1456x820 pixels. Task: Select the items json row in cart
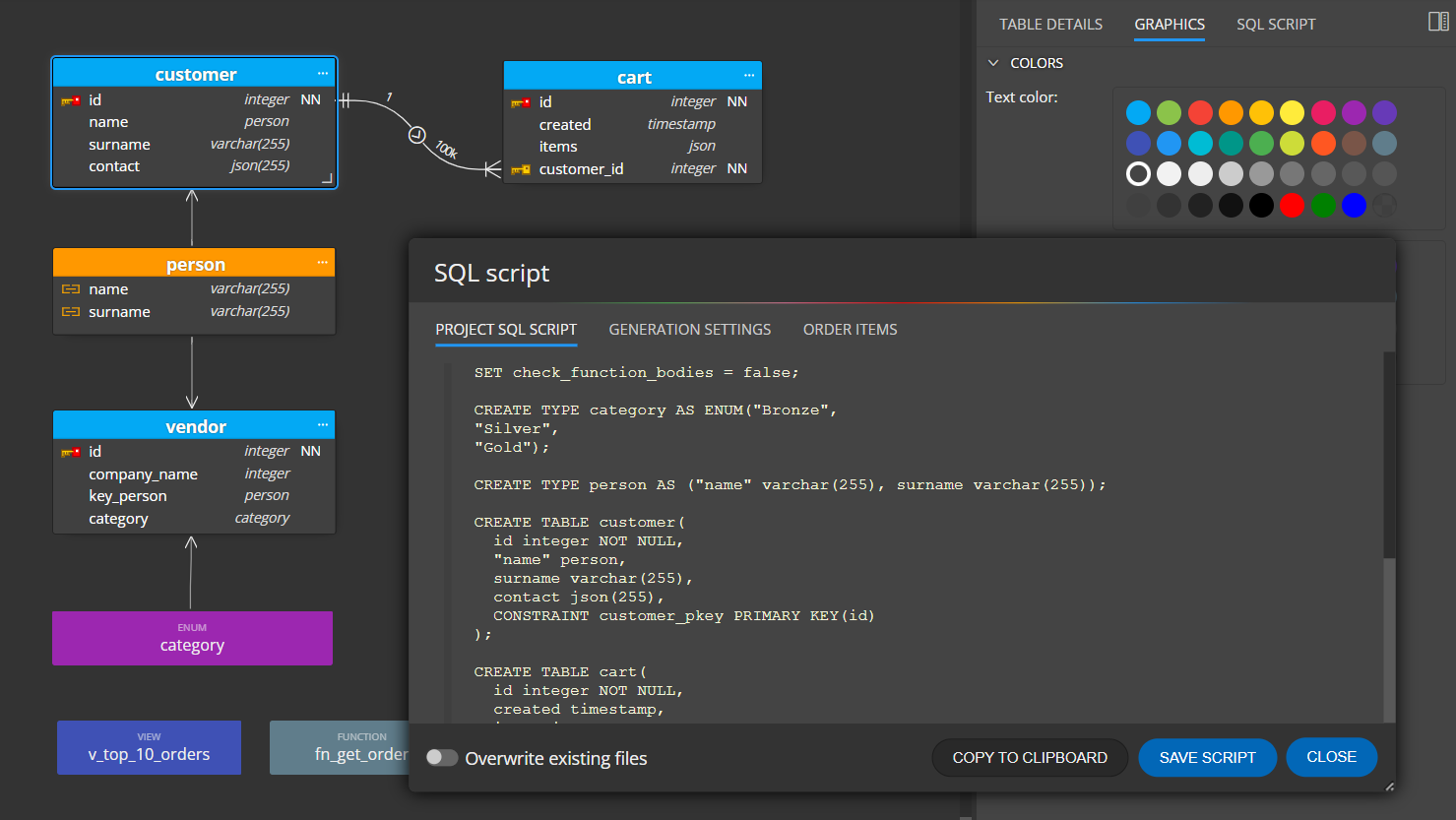(x=632, y=147)
